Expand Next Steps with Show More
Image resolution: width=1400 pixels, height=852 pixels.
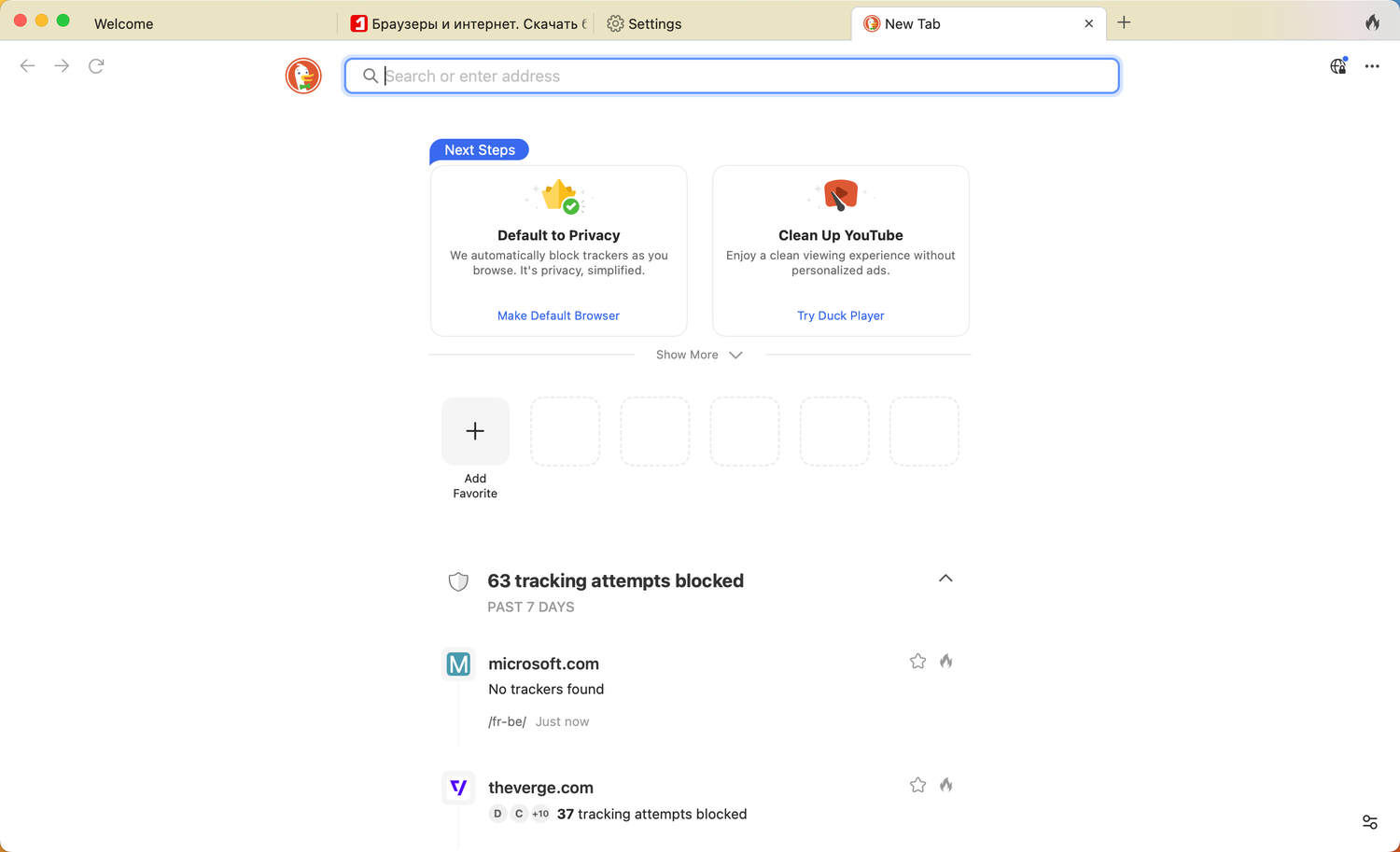699,355
